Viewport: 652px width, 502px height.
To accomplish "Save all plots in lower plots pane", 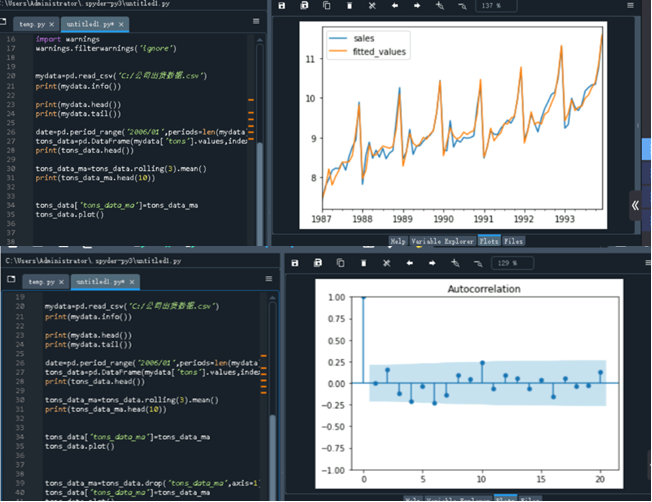I will (x=318, y=263).
